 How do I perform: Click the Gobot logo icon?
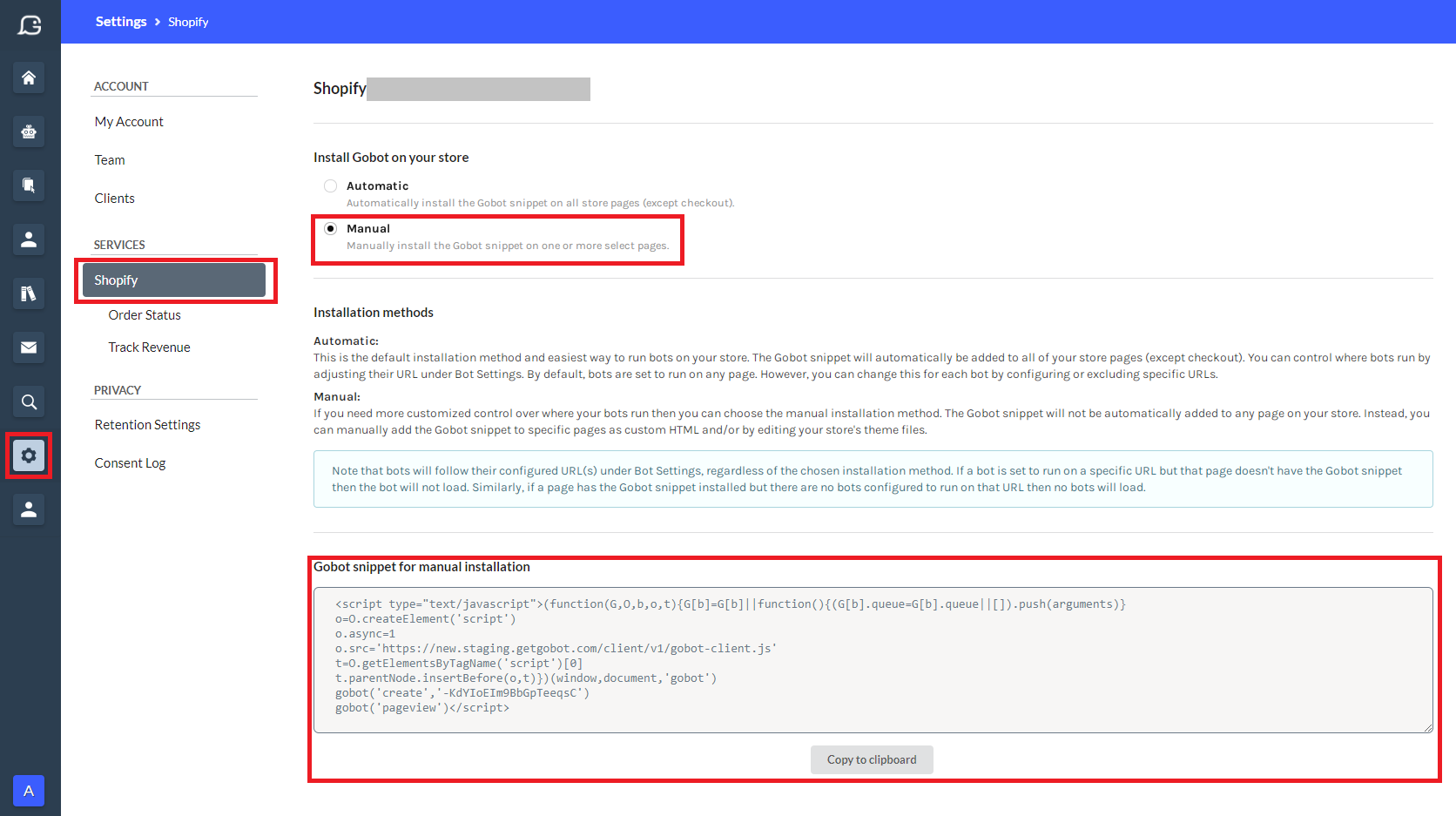(30, 24)
